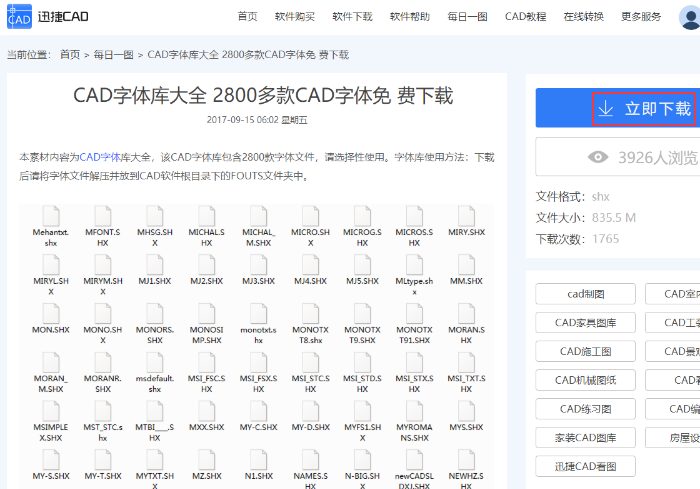Select the MY-T.SHX file icon
Image resolution: width=700 pixels, height=489 pixels.
click(103, 459)
